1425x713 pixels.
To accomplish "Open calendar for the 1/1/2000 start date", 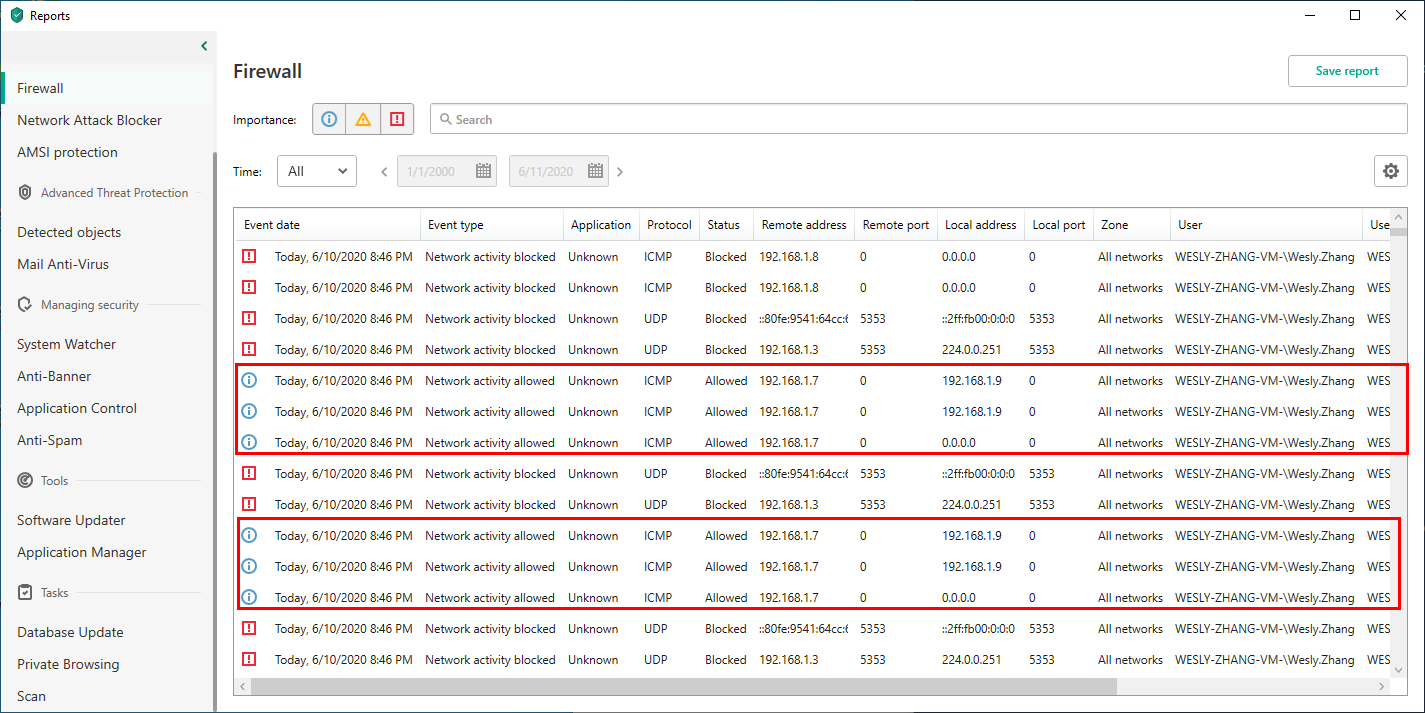I will [484, 171].
